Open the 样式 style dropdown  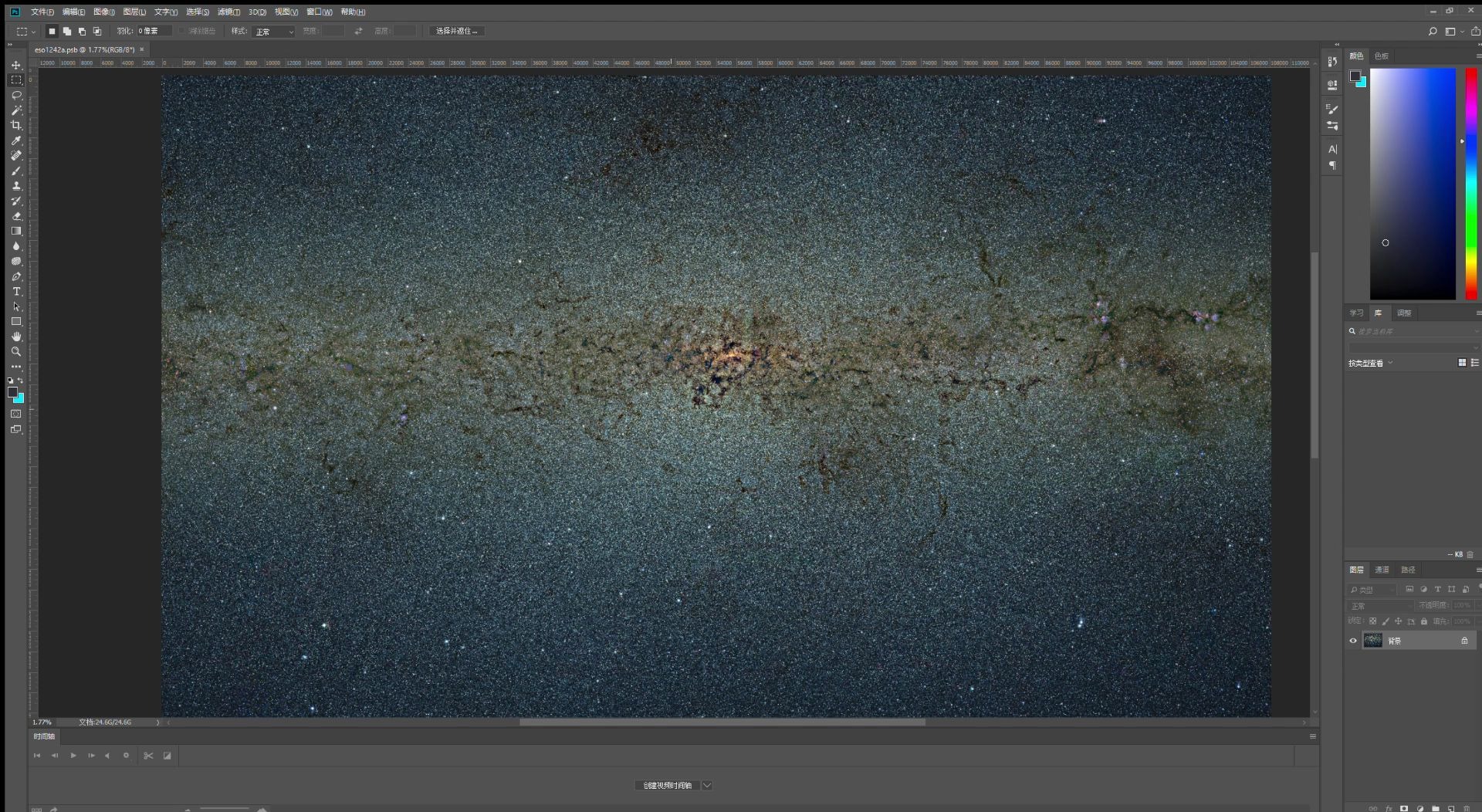coord(274,32)
